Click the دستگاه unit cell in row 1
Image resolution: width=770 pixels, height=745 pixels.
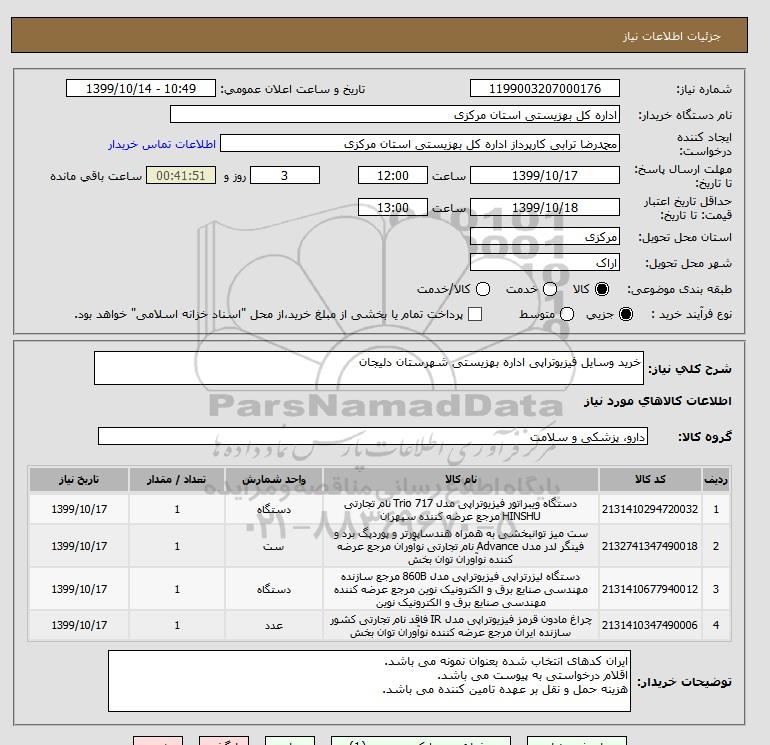point(274,510)
